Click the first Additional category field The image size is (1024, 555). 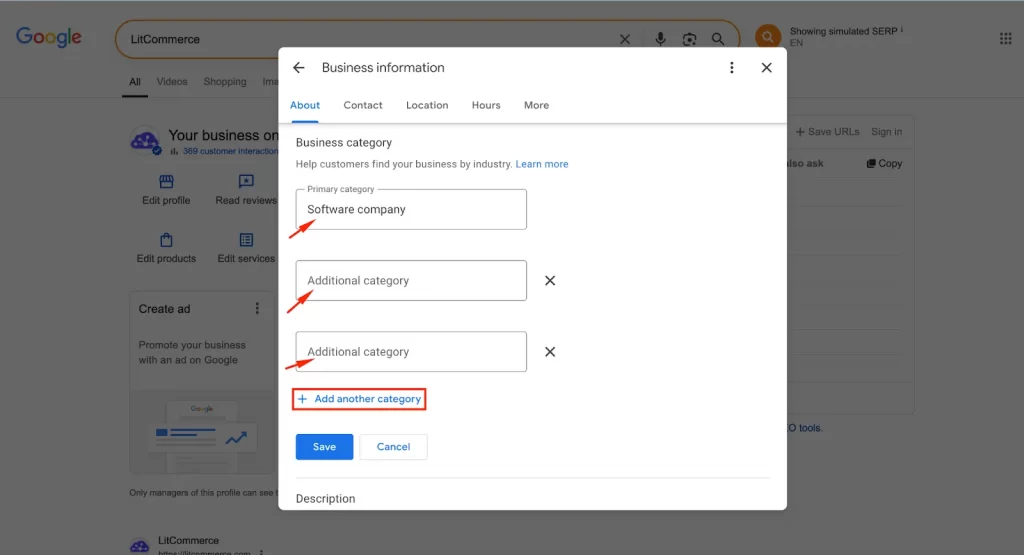click(411, 281)
